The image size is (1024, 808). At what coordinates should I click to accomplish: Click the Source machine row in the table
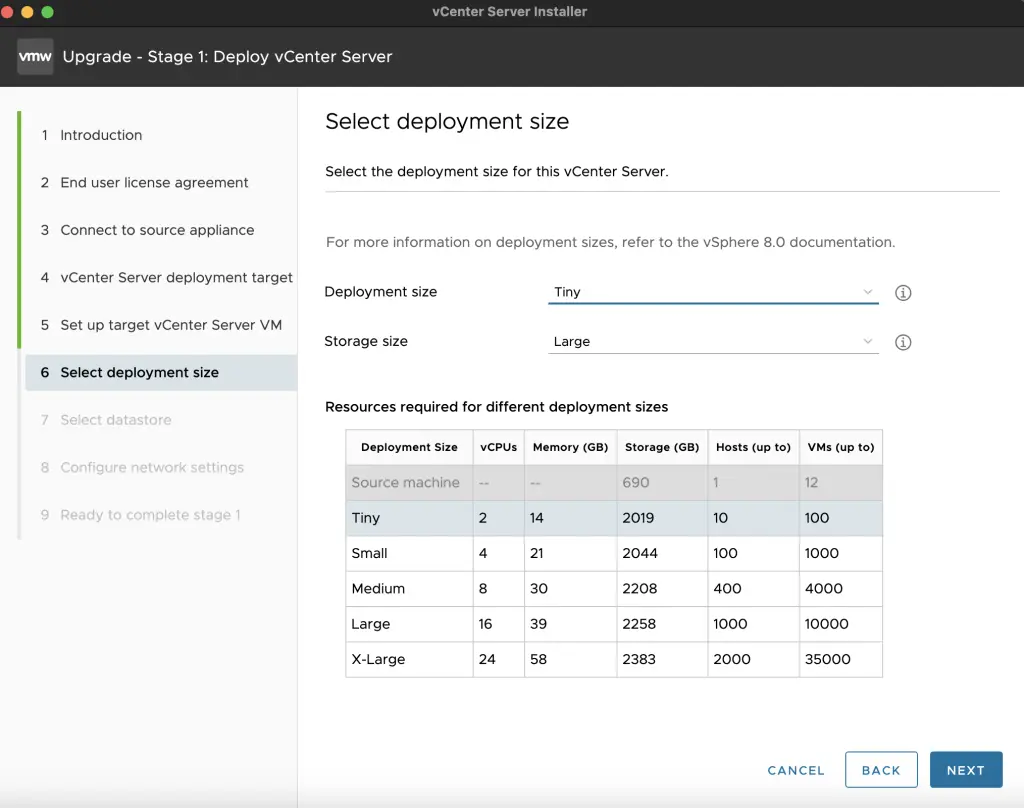(408, 483)
